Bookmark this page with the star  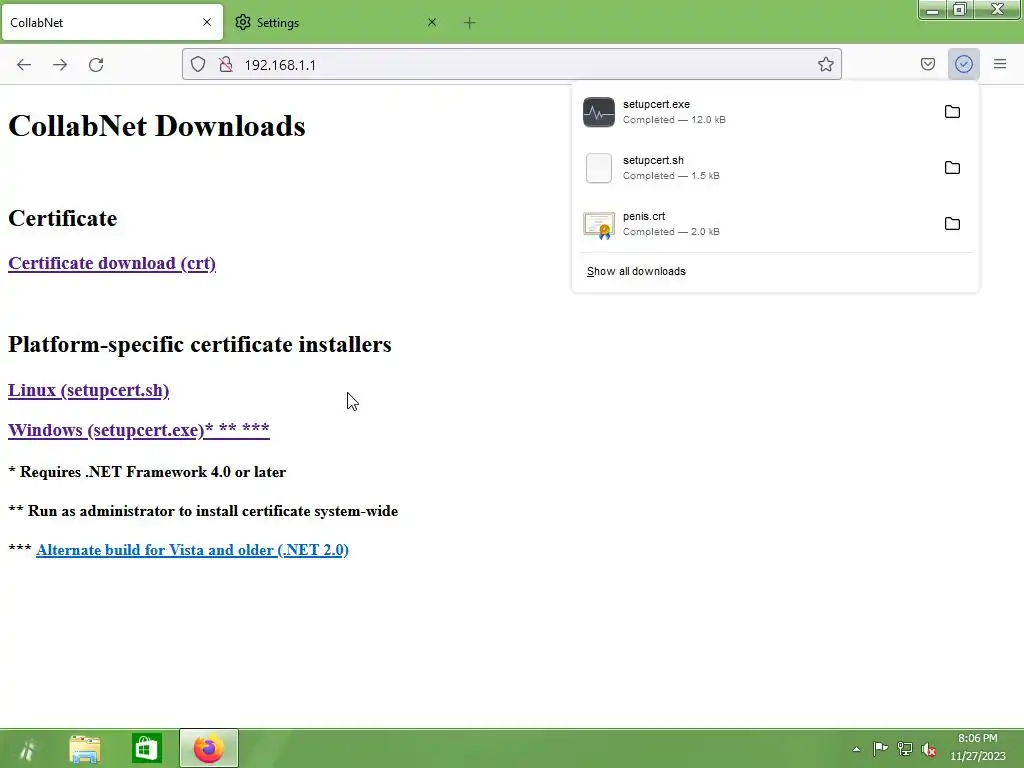coord(825,64)
